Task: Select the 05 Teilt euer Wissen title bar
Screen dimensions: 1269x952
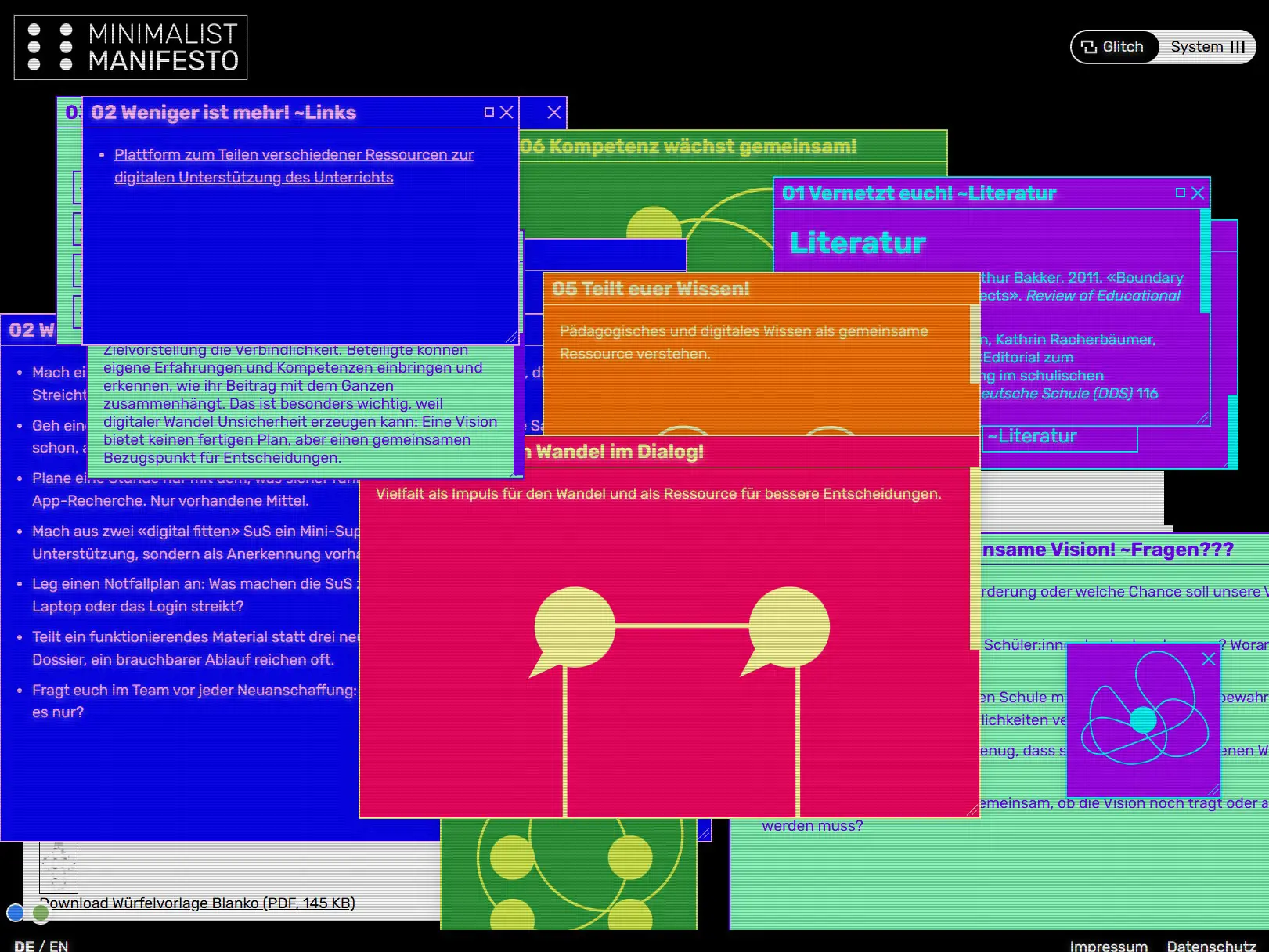Action: point(761,288)
